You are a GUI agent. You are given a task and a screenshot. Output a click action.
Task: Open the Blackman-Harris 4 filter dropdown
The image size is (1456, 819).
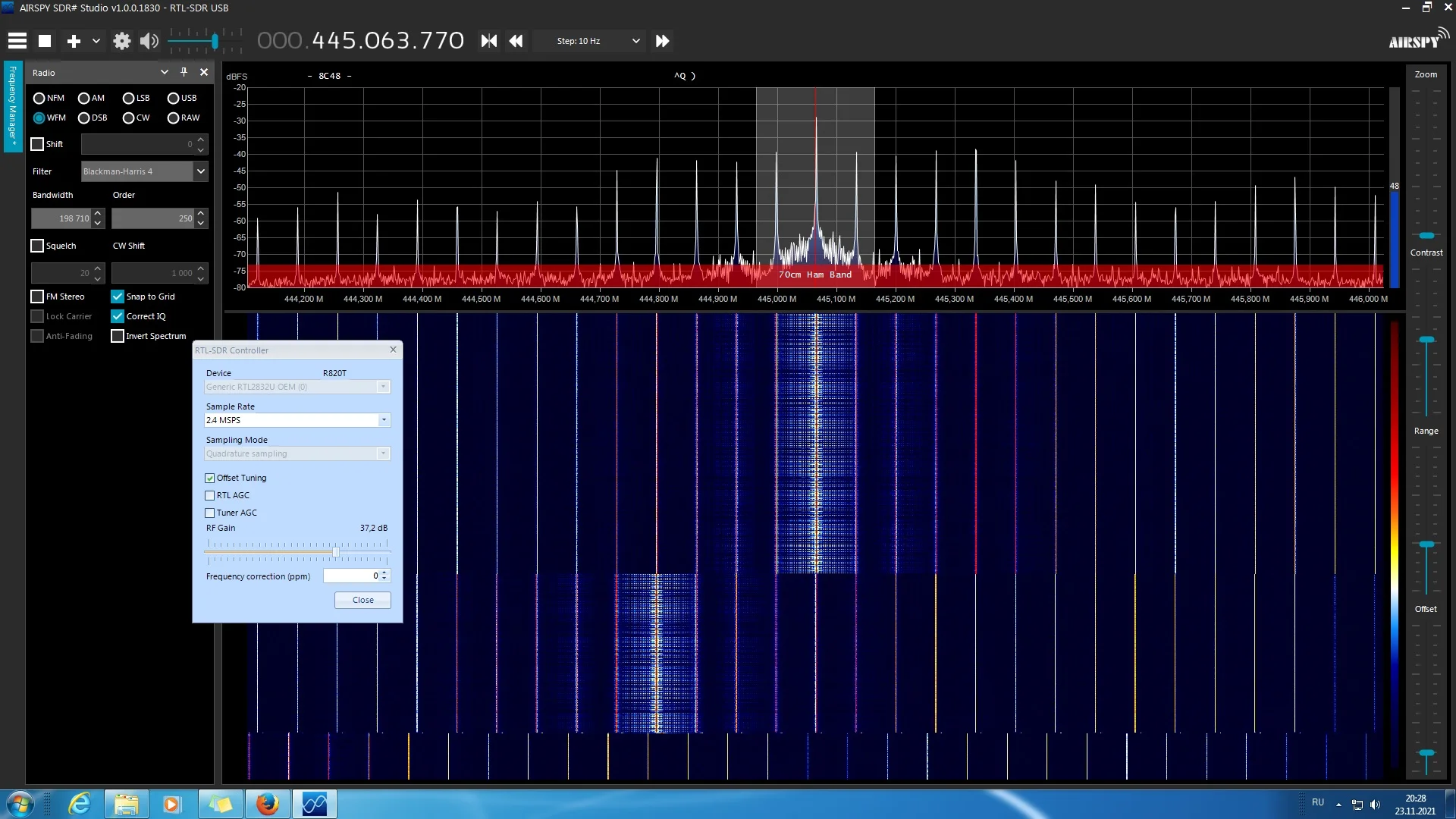[200, 171]
